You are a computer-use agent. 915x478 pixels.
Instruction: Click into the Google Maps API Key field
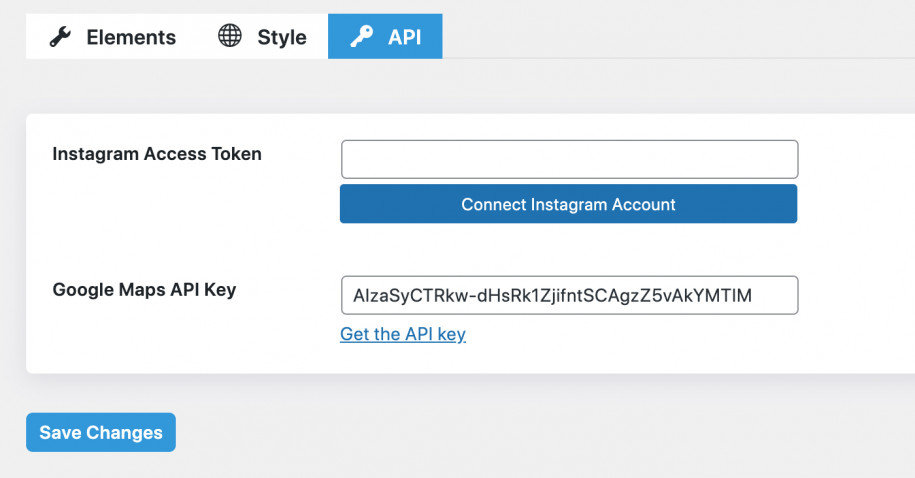pyautogui.click(x=569, y=295)
